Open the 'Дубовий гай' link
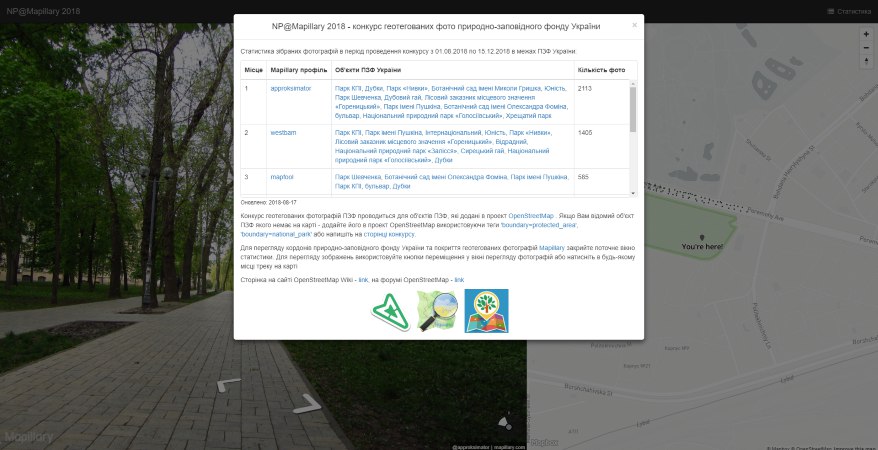Image resolution: width=878 pixels, height=450 pixels. click(x=402, y=97)
